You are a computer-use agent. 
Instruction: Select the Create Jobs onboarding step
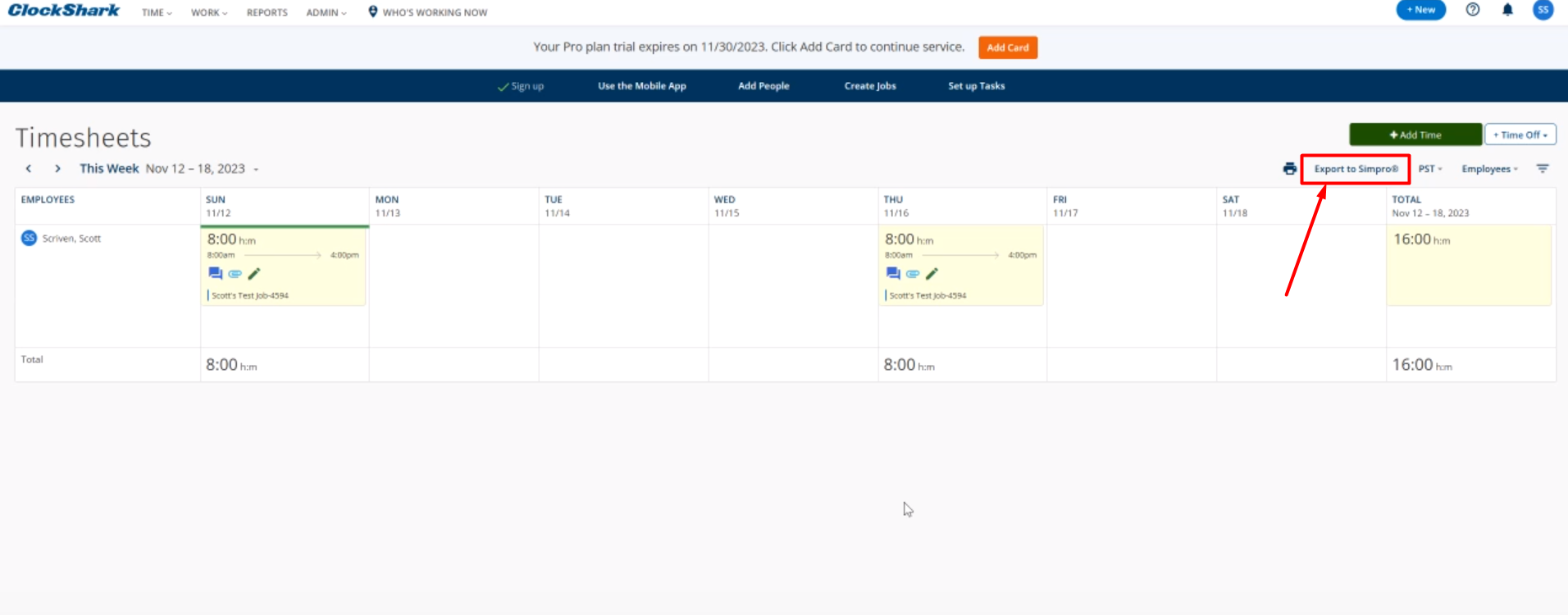[x=870, y=86]
